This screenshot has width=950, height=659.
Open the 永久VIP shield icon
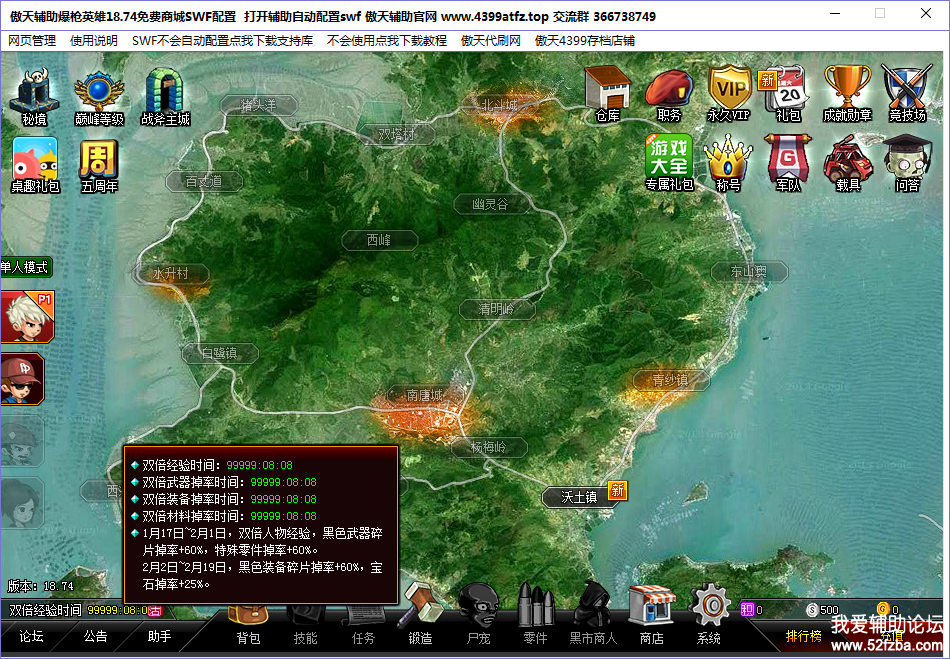coord(728,92)
